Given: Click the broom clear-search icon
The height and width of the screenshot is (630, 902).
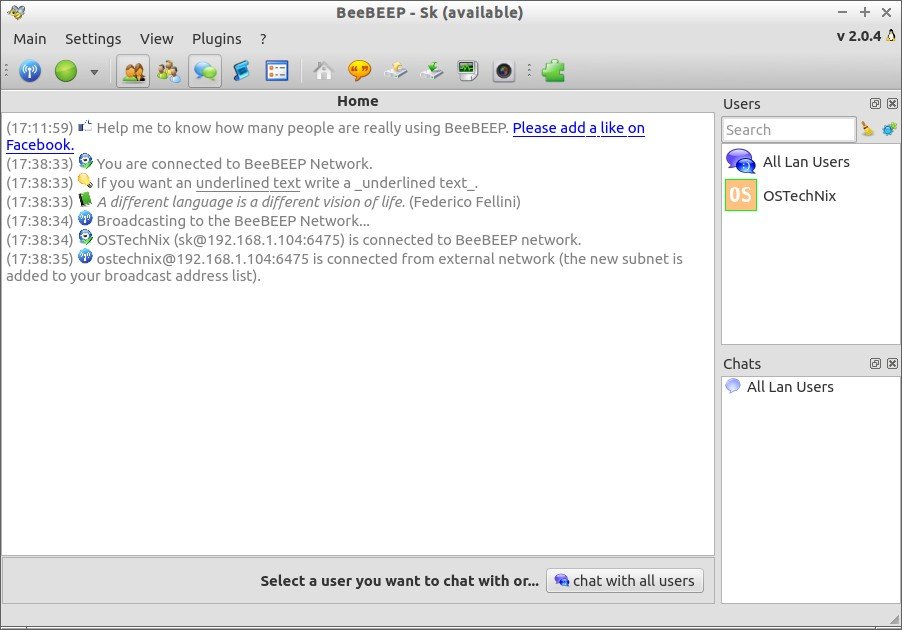Looking at the screenshot, I should click(867, 130).
